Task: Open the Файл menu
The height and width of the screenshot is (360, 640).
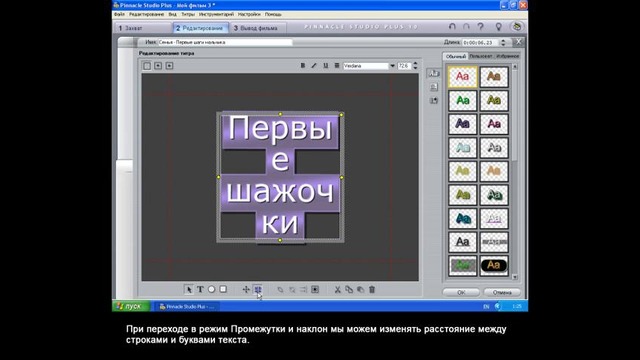Action: pyautogui.click(x=119, y=14)
